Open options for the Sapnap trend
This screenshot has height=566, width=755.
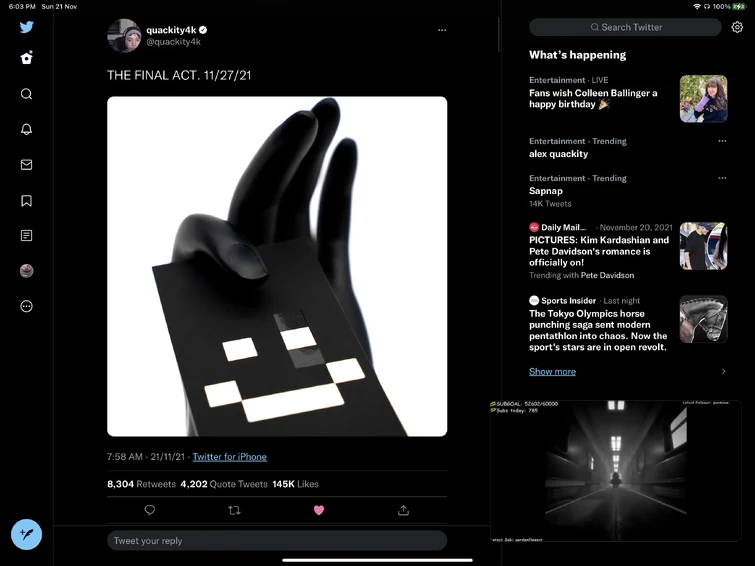722,178
